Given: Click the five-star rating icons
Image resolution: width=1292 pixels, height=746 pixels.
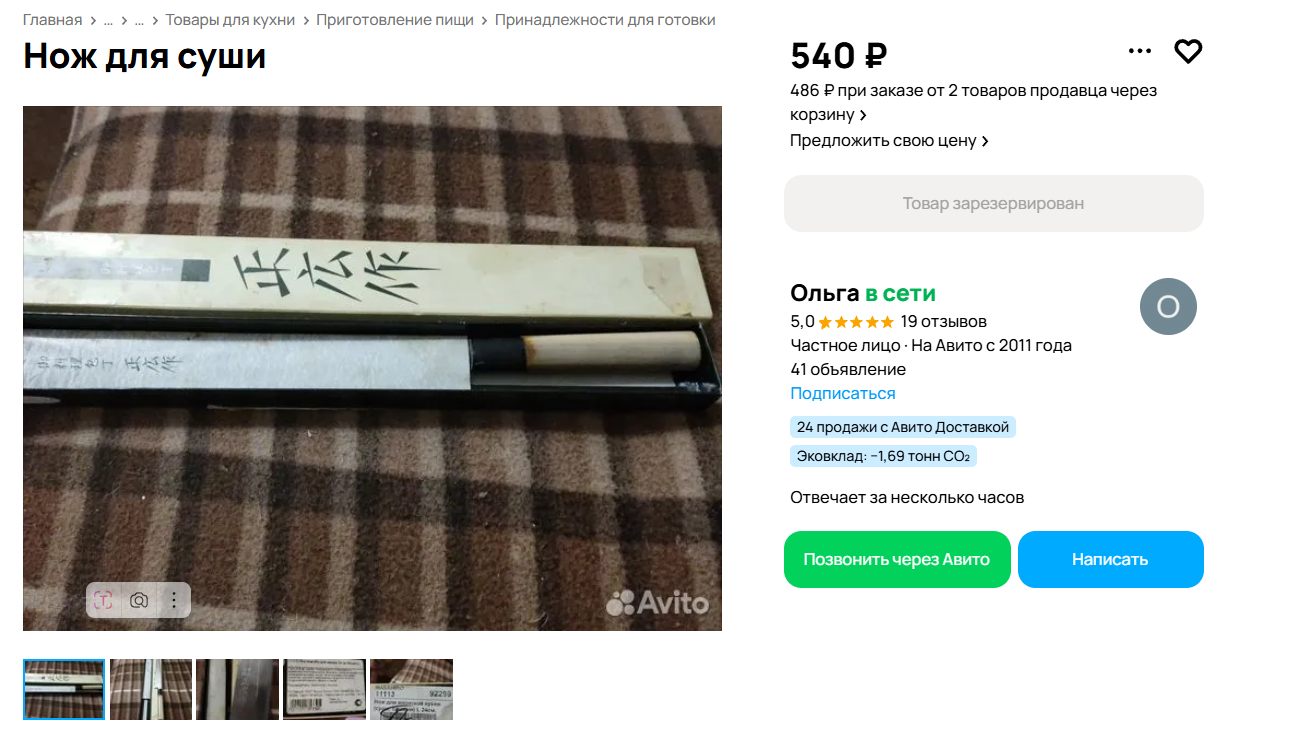Looking at the screenshot, I should [x=856, y=322].
